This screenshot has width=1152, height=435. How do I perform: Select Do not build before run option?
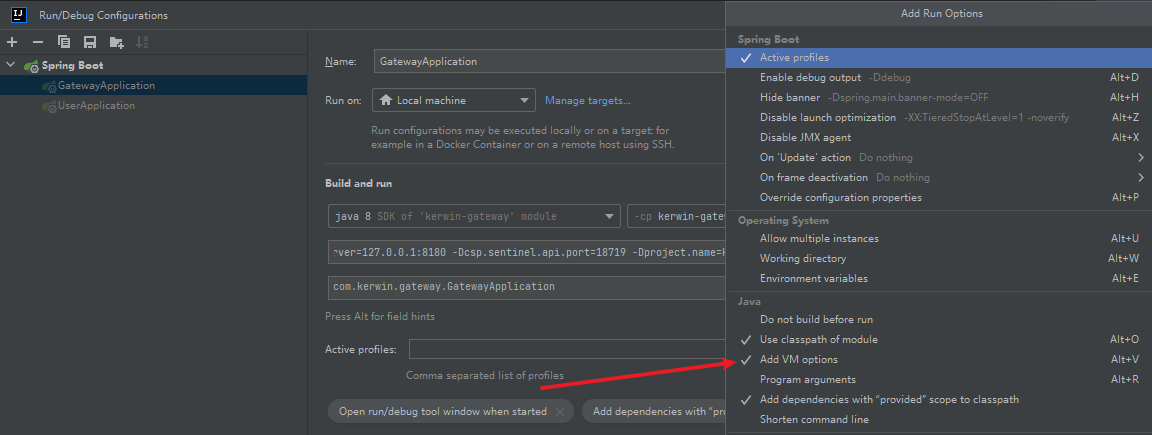tap(938, 320)
